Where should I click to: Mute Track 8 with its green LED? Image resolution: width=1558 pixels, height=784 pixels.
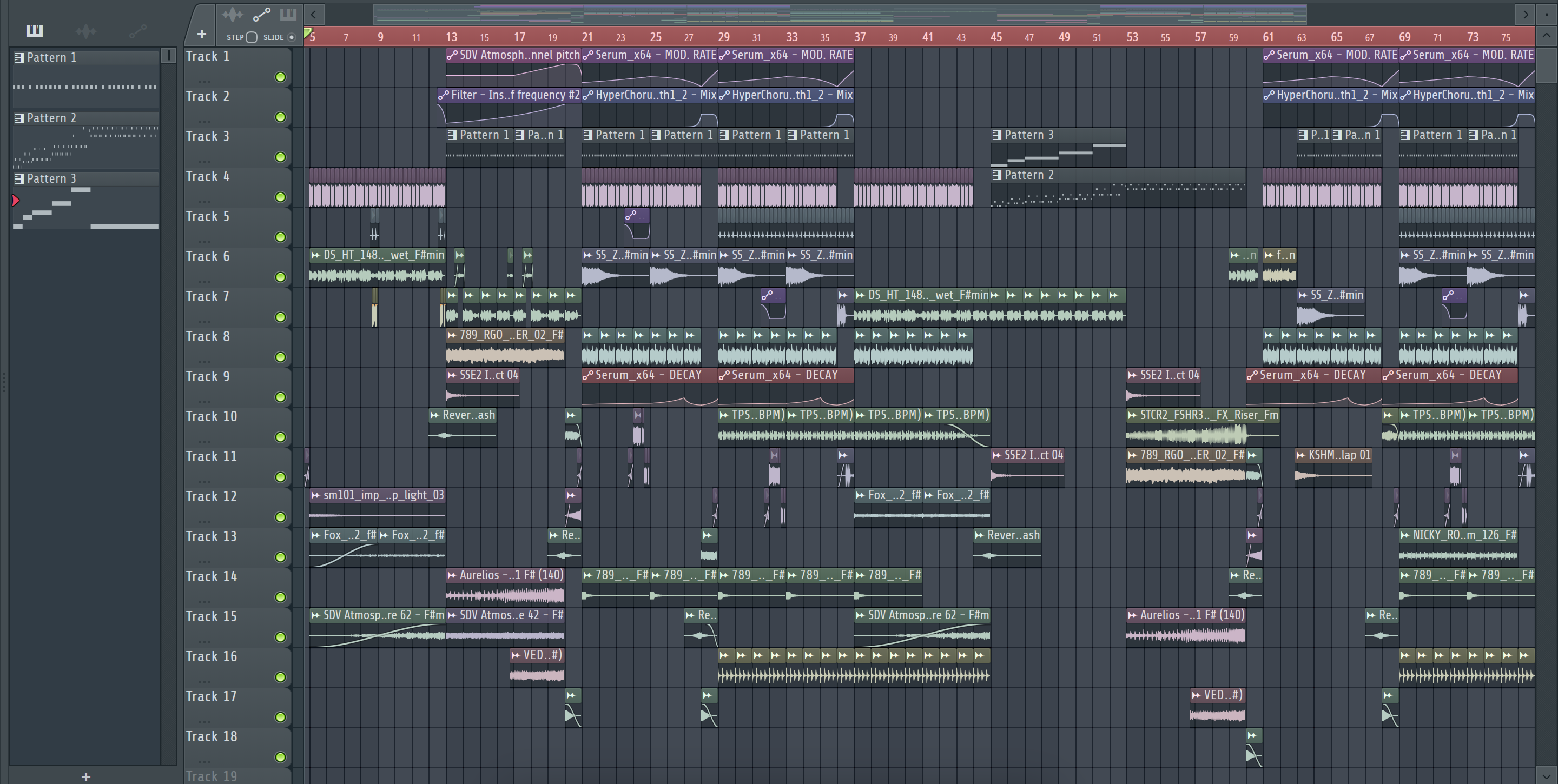[x=280, y=357]
